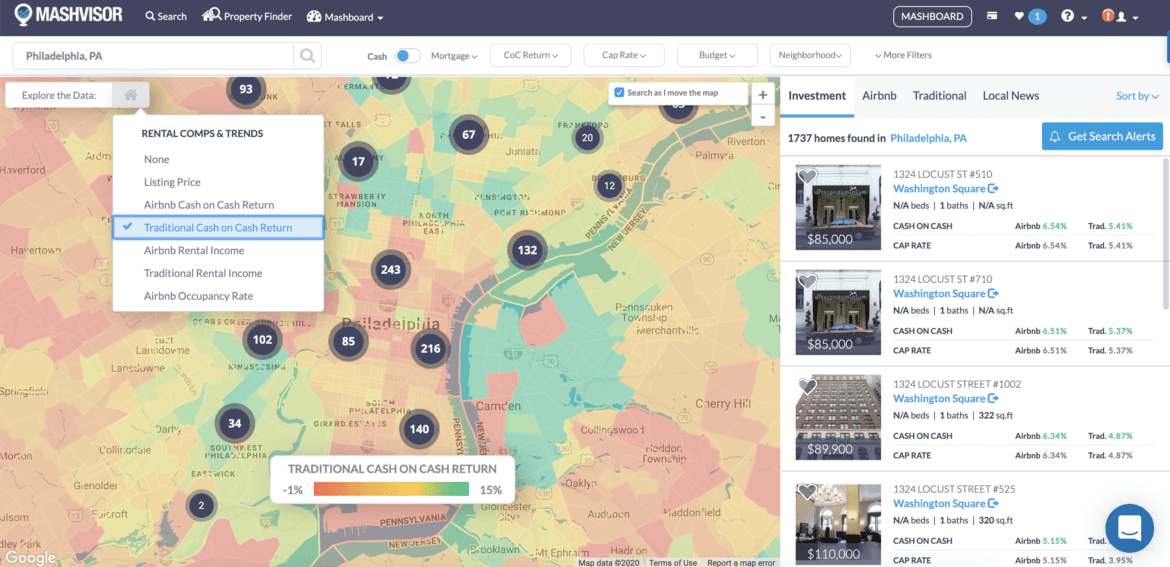Screen dimensions: 1170x567
Task: Switch to the Investment tab
Action: coord(817,95)
